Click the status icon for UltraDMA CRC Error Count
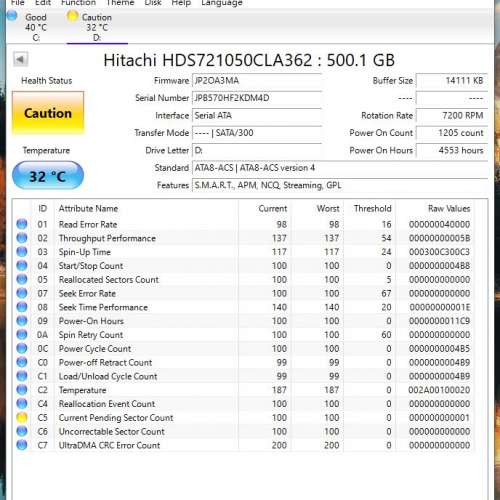Screen dimensions: 500x500 coord(22,445)
